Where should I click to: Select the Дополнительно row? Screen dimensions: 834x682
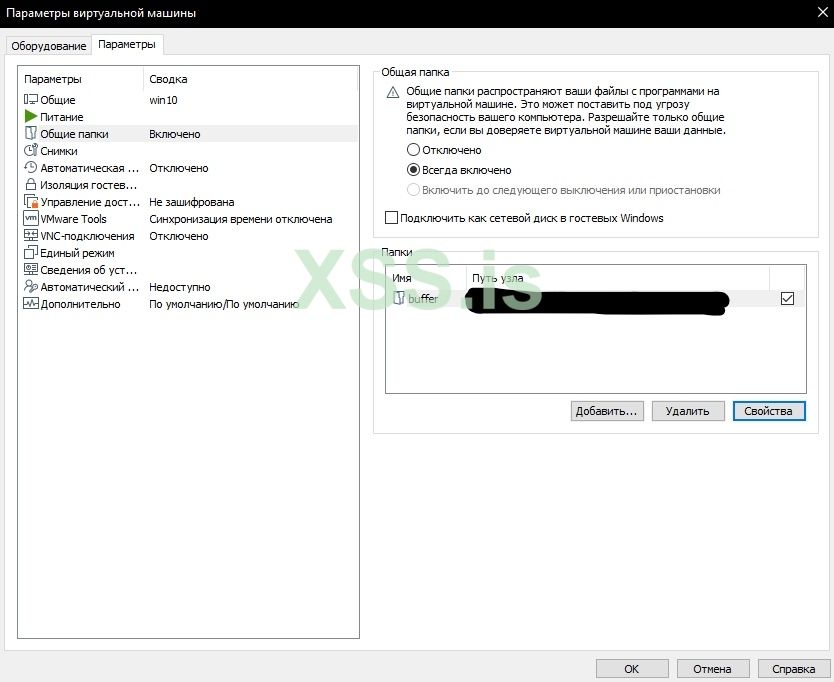point(188,304)
